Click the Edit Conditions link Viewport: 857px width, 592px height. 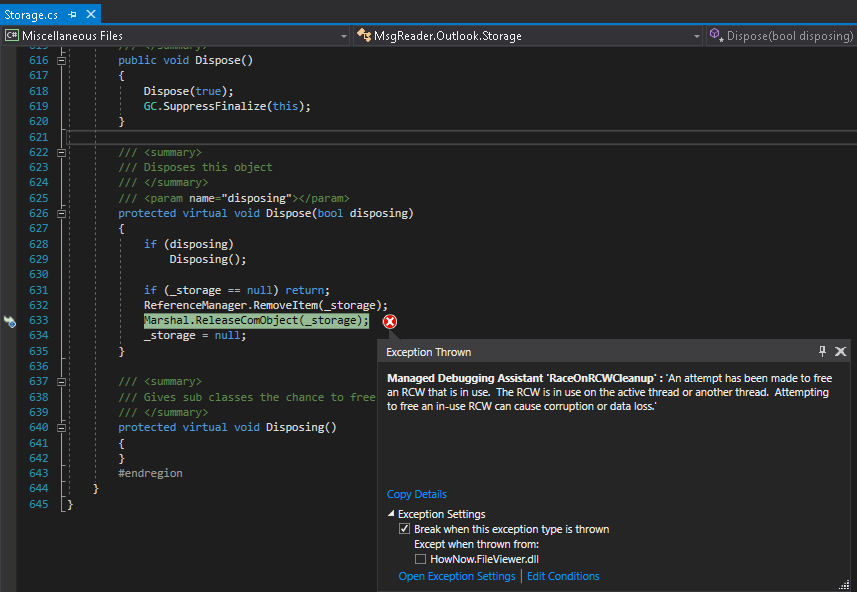tap(563, 576)
